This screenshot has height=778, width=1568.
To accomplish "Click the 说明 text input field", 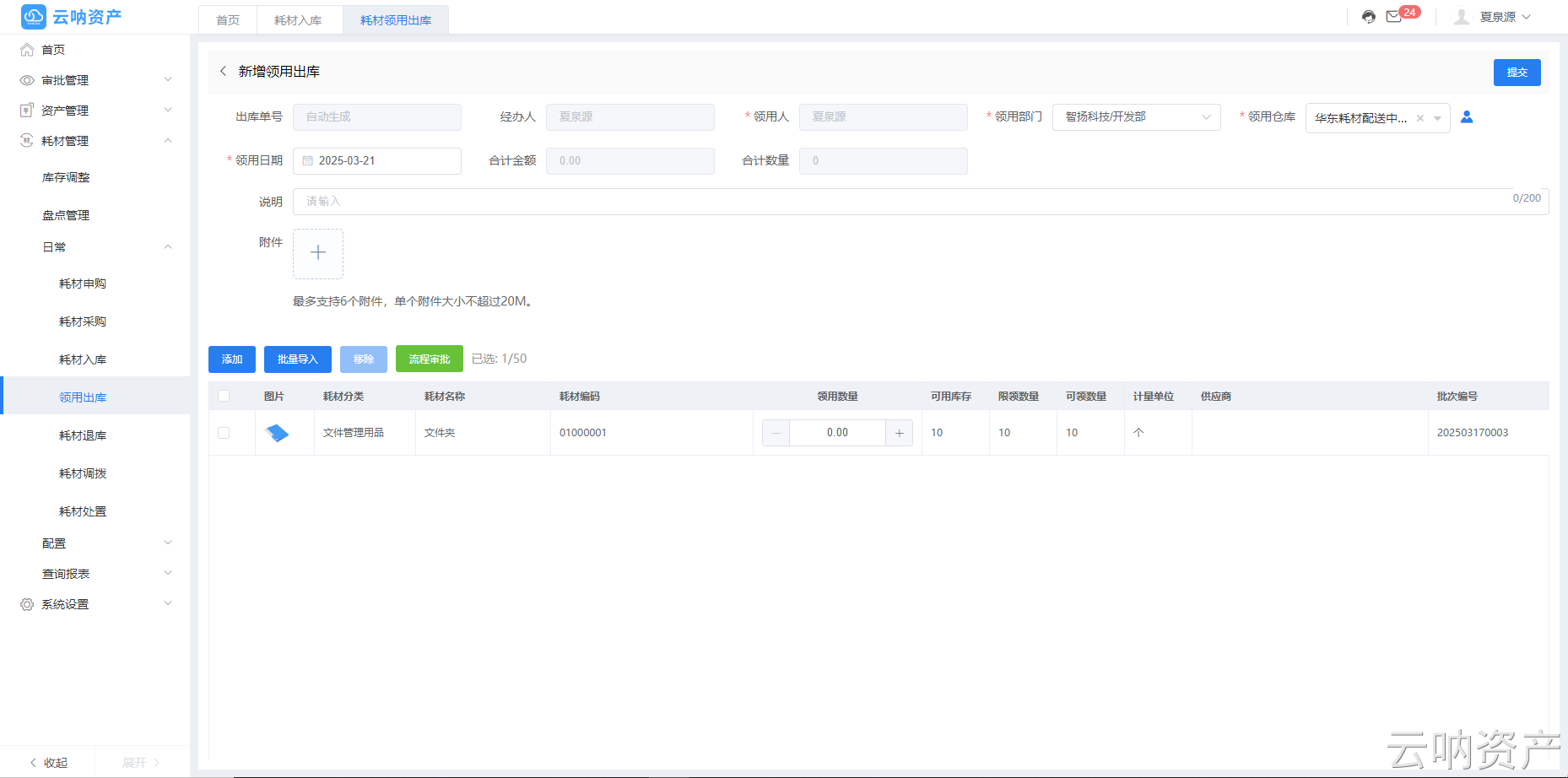I will click(920, 202).
